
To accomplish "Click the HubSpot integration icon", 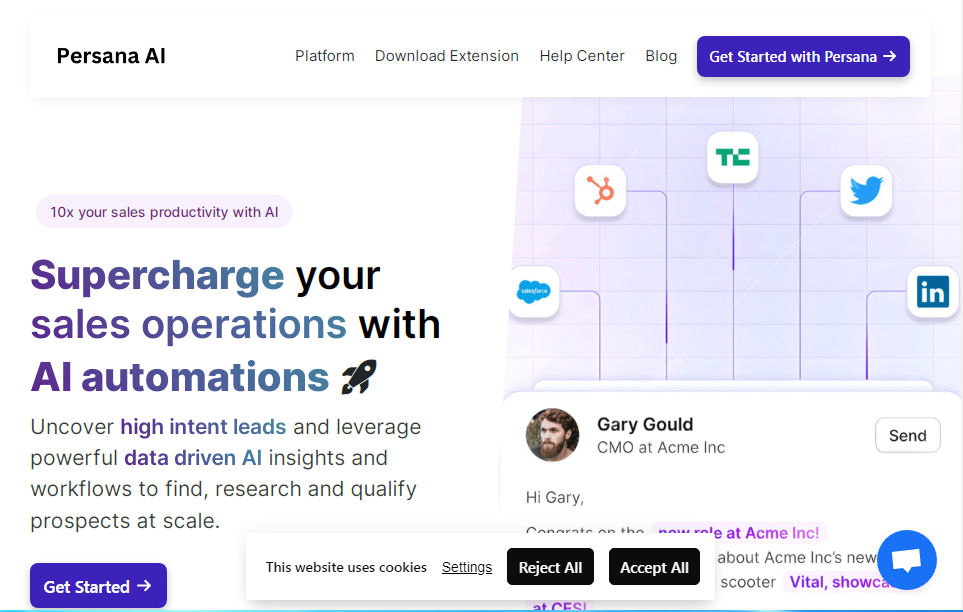I will tap(600, 190).
